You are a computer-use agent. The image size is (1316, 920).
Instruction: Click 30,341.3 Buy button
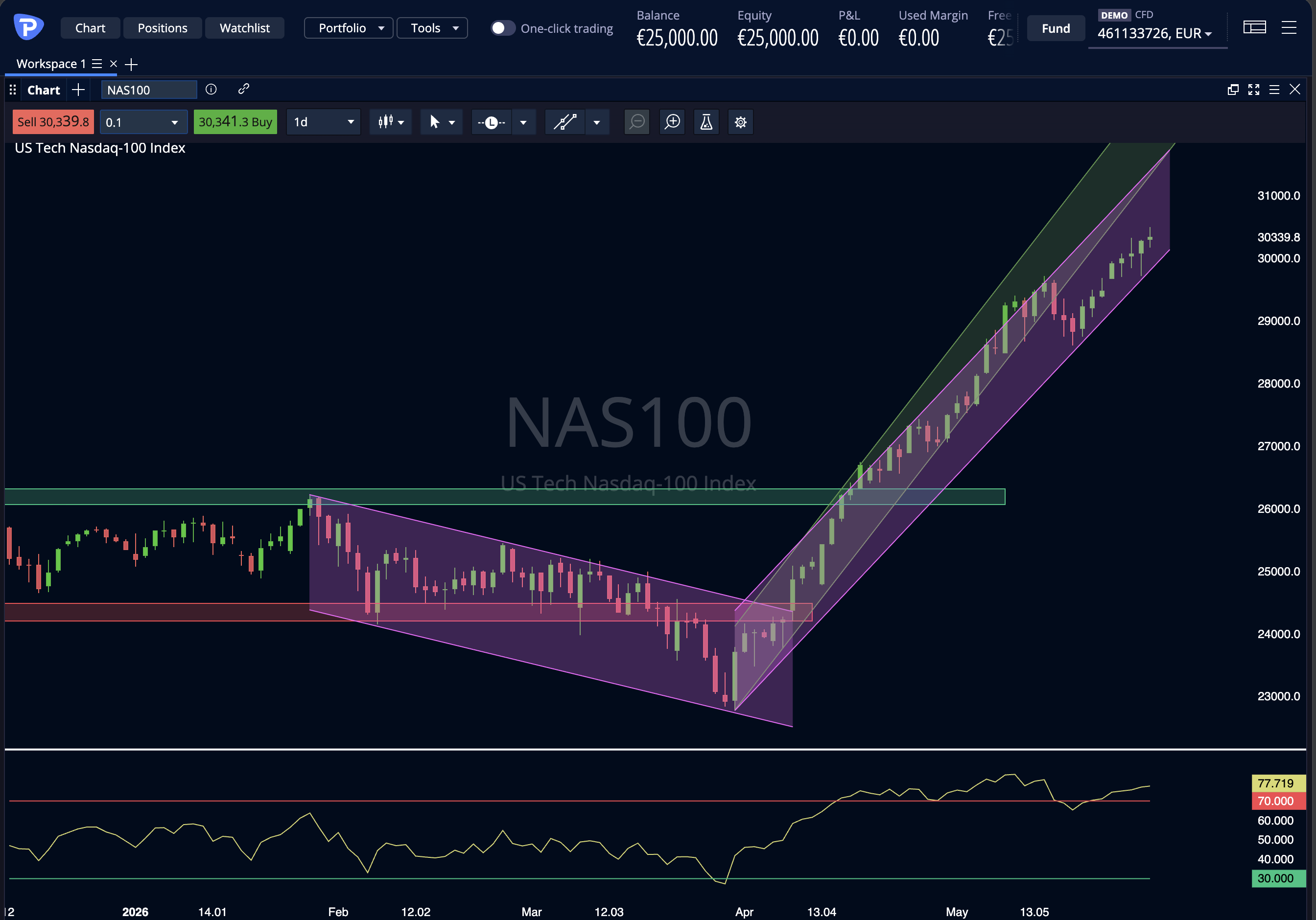coord(235,122)
